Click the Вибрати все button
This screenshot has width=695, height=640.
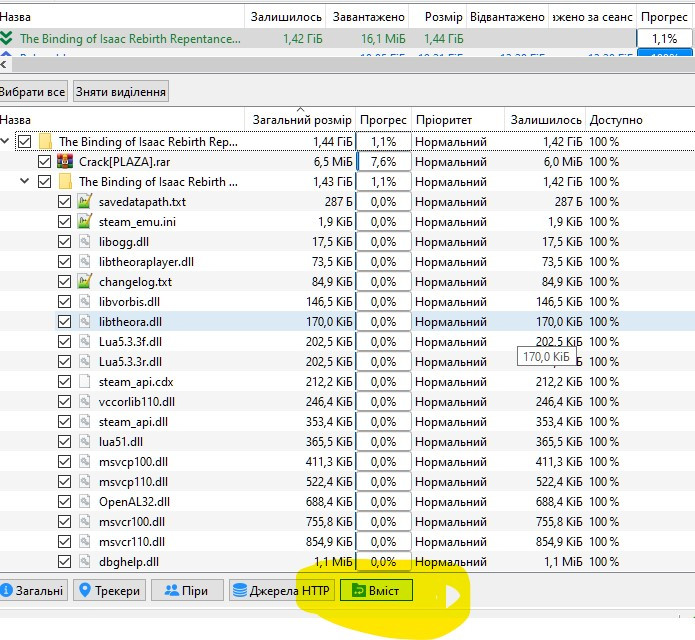coord(33,92)
